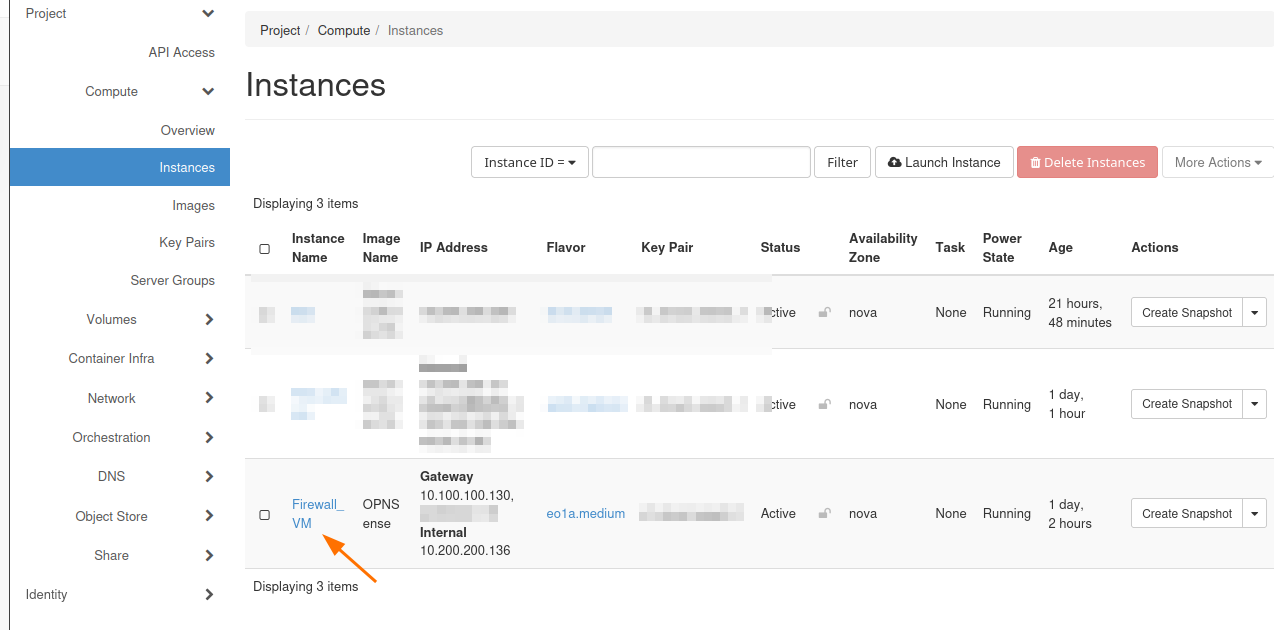The image size is (1274, 630).
Task: Open action dropdown arrow for Firewall_VM row
Action: tap(1255, 513)
